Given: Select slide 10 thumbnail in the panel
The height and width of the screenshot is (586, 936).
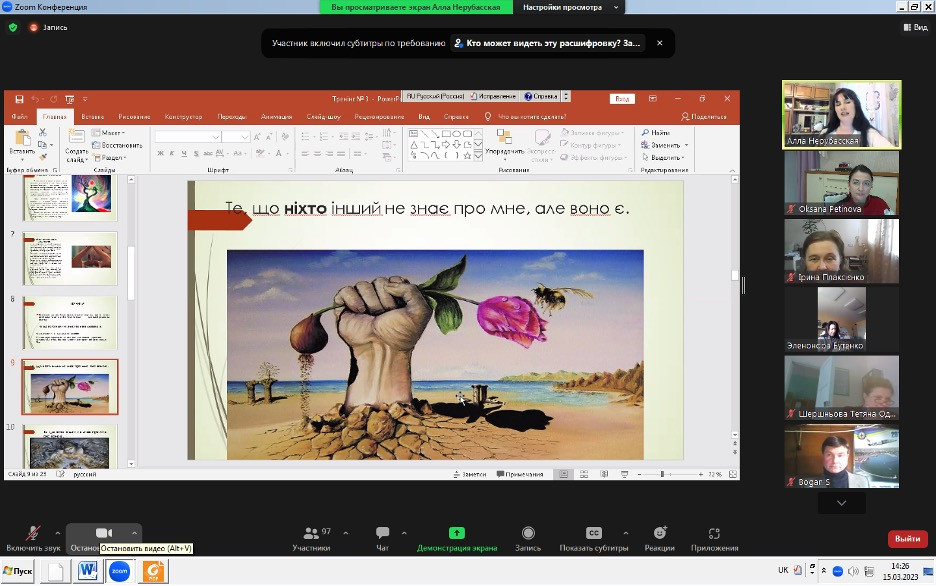Looking at the screenshot, I should [x=70, y=446].
